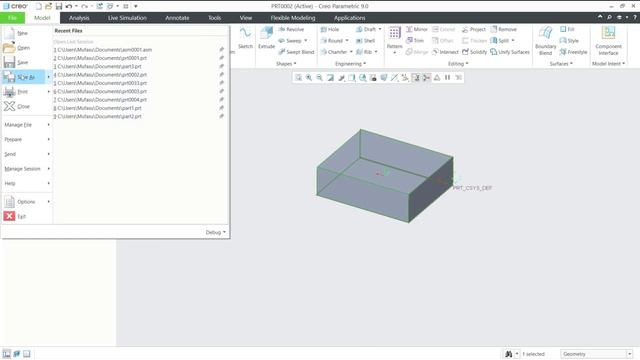
Task: Select the Intersect tool
Action: [445, 52]
